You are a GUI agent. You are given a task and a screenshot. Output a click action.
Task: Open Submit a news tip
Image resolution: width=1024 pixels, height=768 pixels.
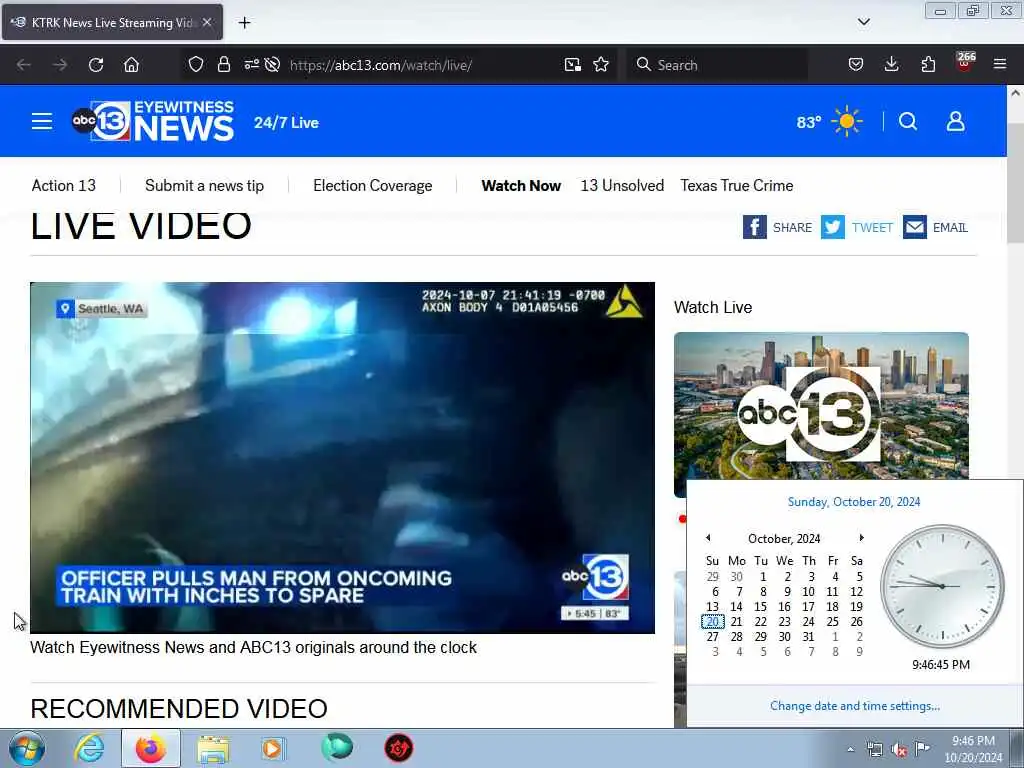tap(204, 185)
